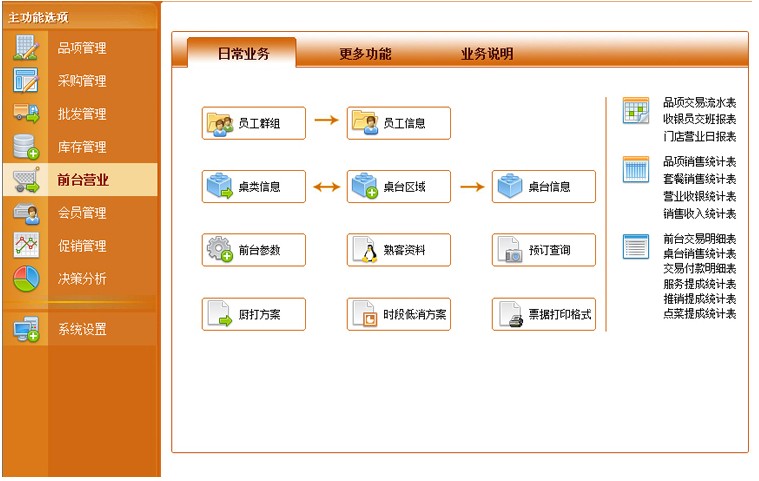Image resolution: width=759 pixels, height=481 pixels.
Task: Open the 预订查询 button
Action: click(x=544, y=250)
